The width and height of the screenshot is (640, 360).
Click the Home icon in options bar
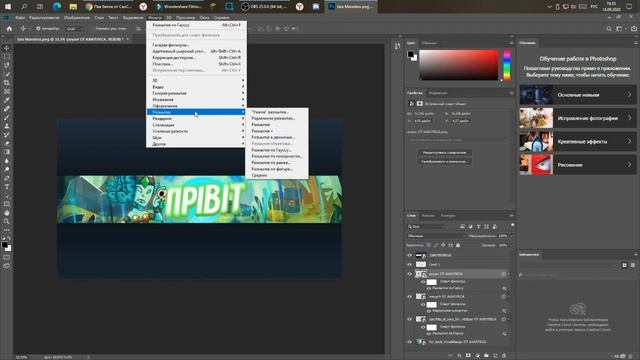pyautogui.click(x=9, y=29)
